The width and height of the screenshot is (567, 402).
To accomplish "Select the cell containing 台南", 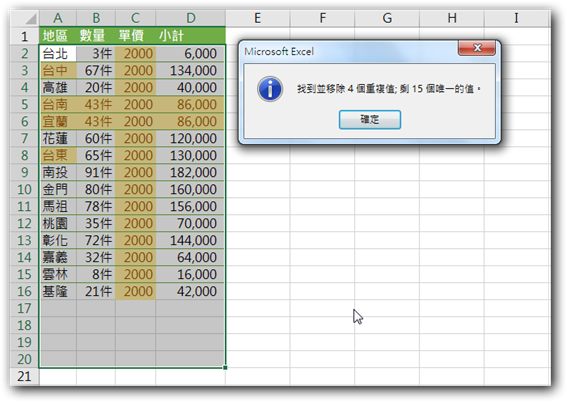I will click(x=58, y=104).
